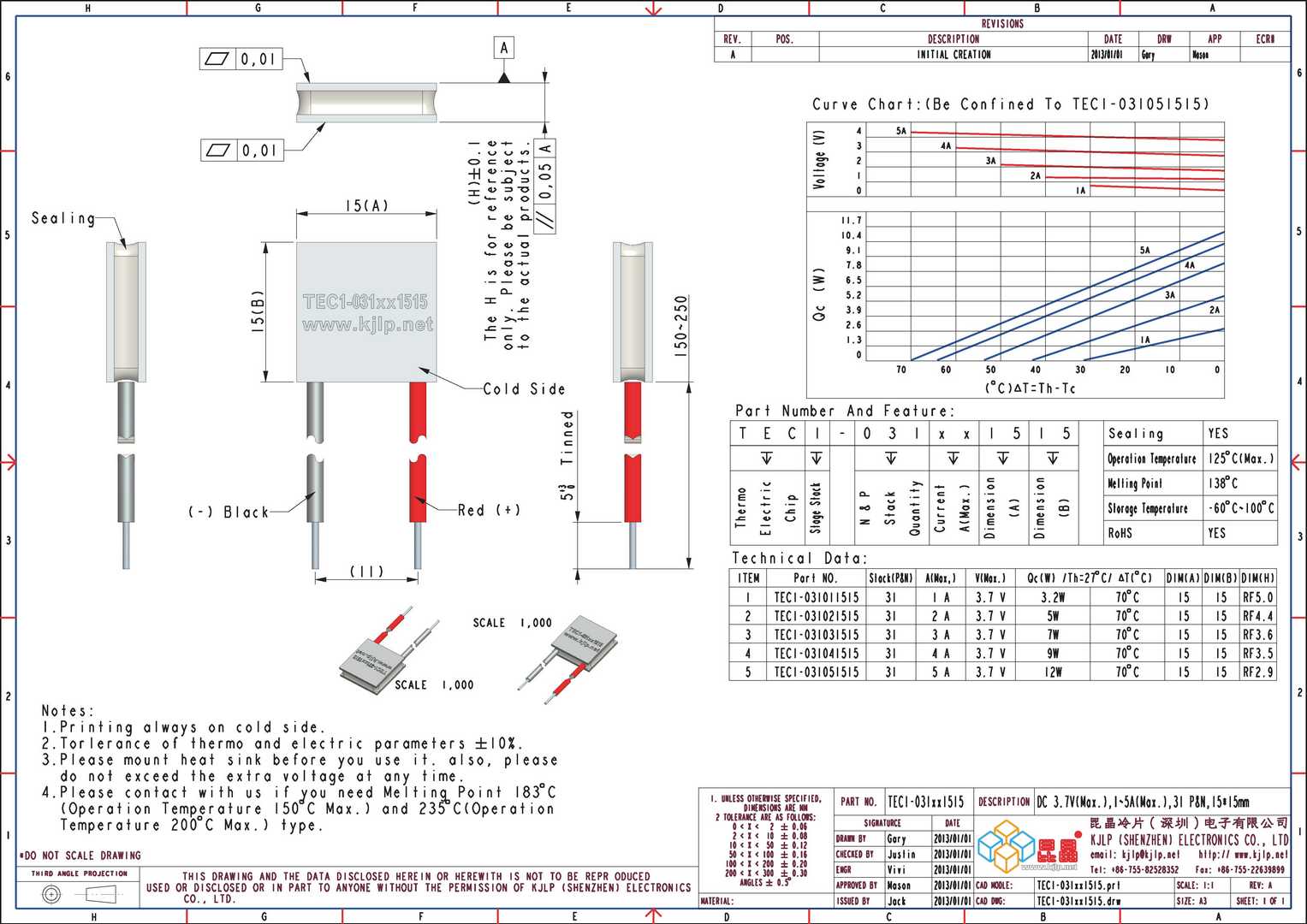Select the 'TEC1-031051515' cell in Technical Data

pyautogui.click(x=817, y=672)
